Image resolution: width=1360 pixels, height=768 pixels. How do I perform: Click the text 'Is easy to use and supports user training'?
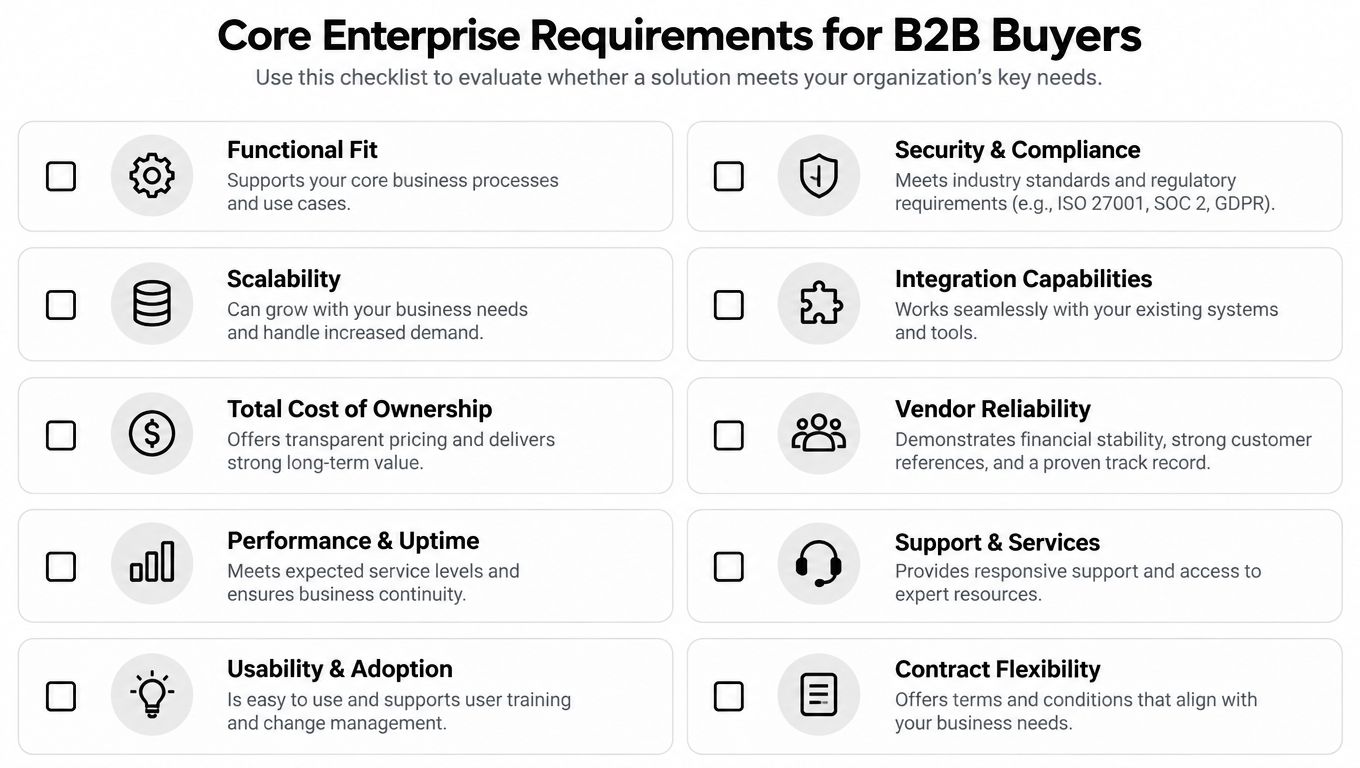click(399, 700)
